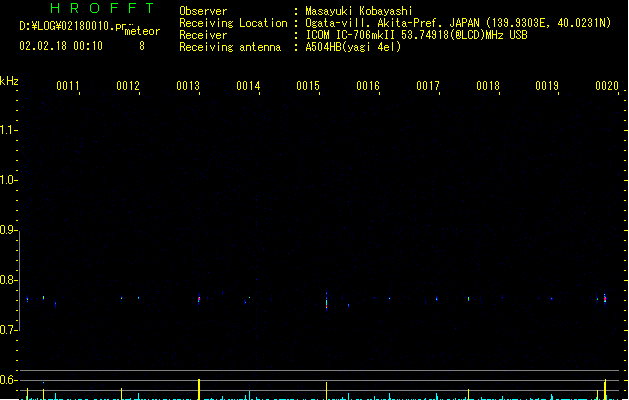Viewport: 629px width, 400px height.
Task: Click the strong echo under marker 0020
Action: 605,299
